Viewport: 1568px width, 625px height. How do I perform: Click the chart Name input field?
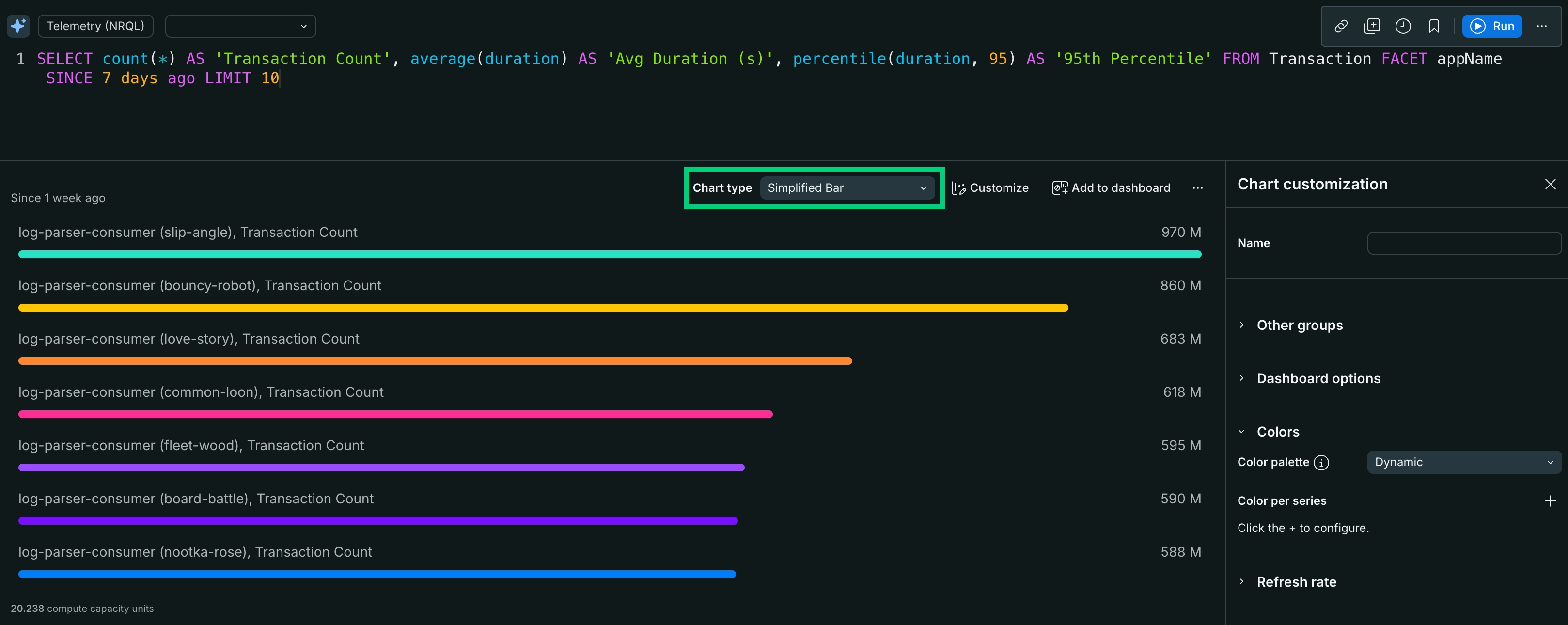(1464, 243)
